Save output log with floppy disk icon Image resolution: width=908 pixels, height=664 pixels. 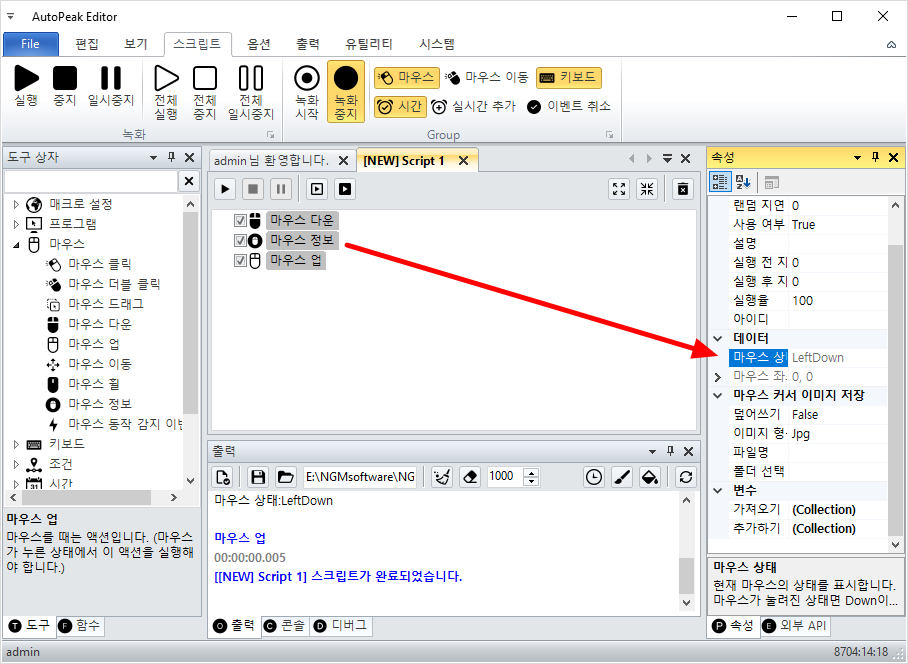tap(258, 477)
